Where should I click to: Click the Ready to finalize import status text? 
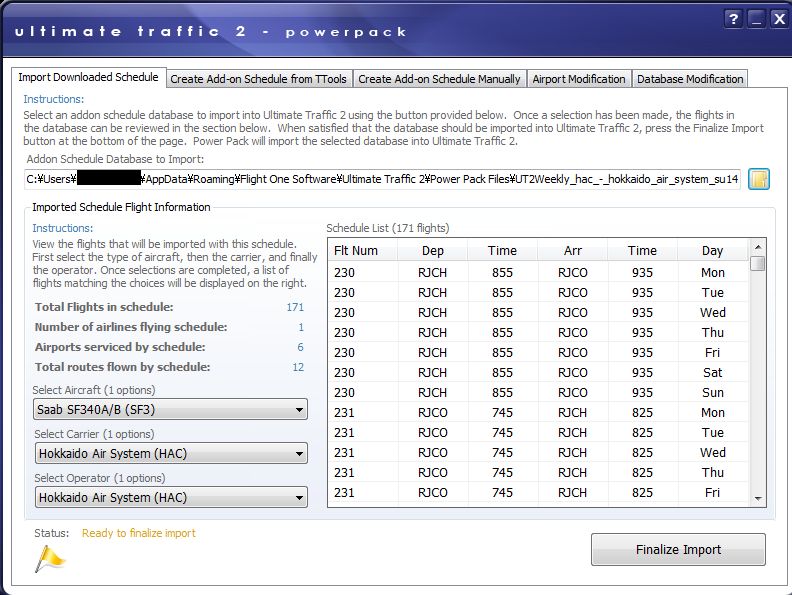pyautogui.click(x=138, y=533)
